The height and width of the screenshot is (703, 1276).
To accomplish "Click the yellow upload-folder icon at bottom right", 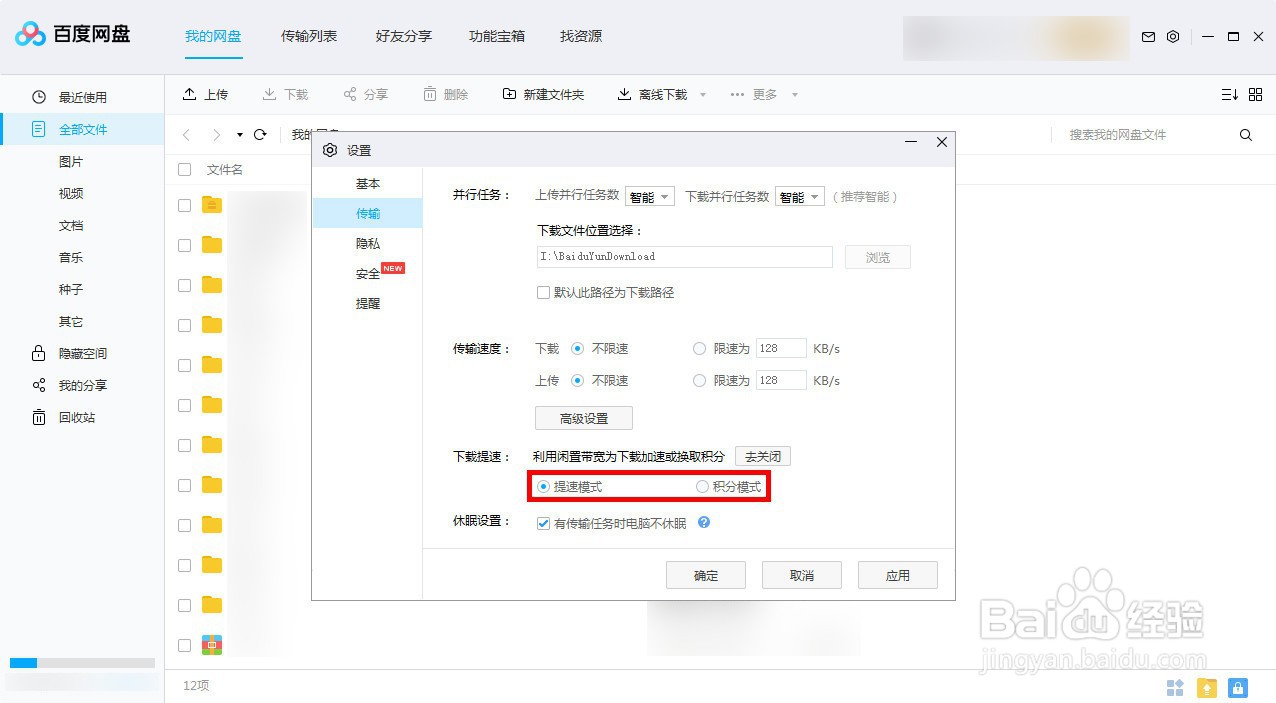I will pyautogui.click(x=1206, y=688).
